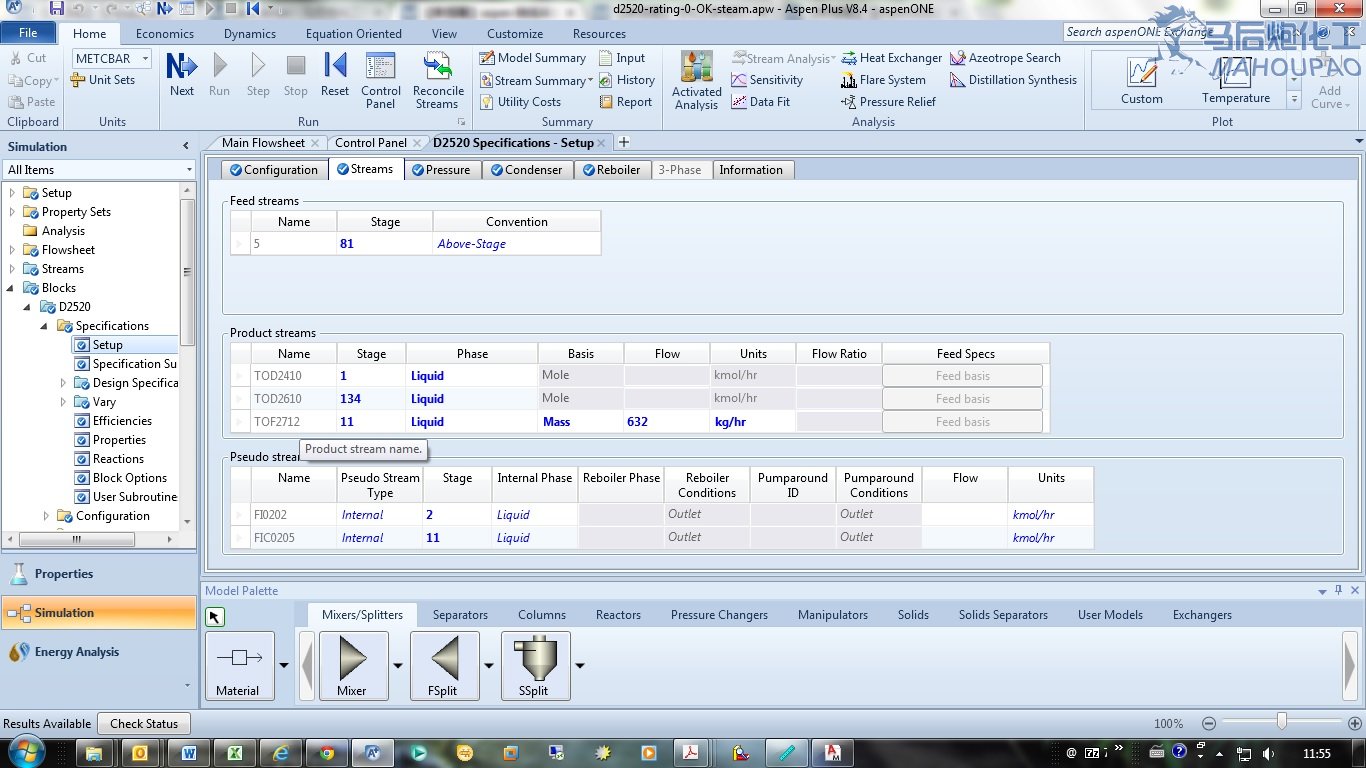Image resolution: width=1366 pixels, height=768 pixels.
Task: Select the Custom plot icon
Action: point(1142,80)
